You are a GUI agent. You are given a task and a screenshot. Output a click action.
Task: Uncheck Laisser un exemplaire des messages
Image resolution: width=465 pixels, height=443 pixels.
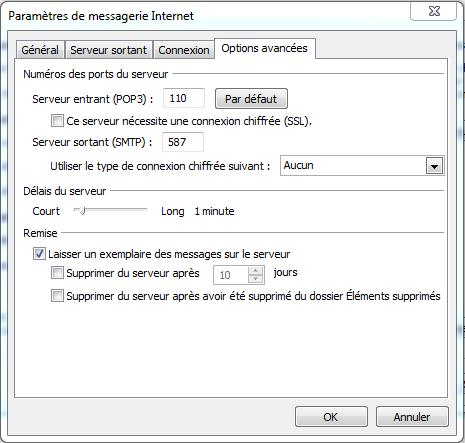coord(39,254)
